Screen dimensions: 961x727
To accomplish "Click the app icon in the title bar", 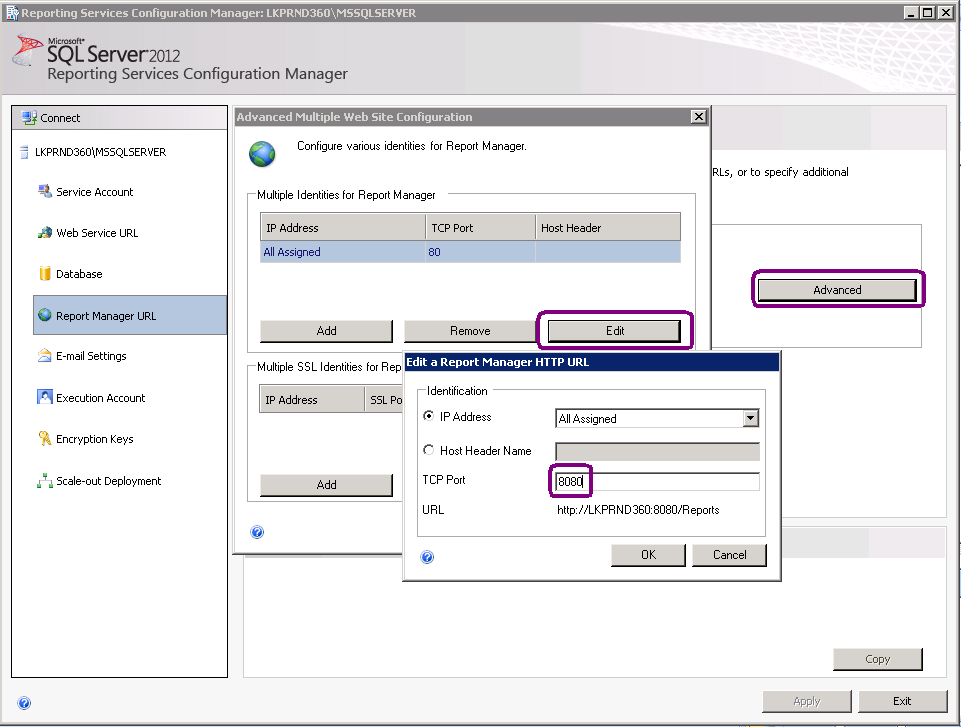I will (x=12, y=12).
